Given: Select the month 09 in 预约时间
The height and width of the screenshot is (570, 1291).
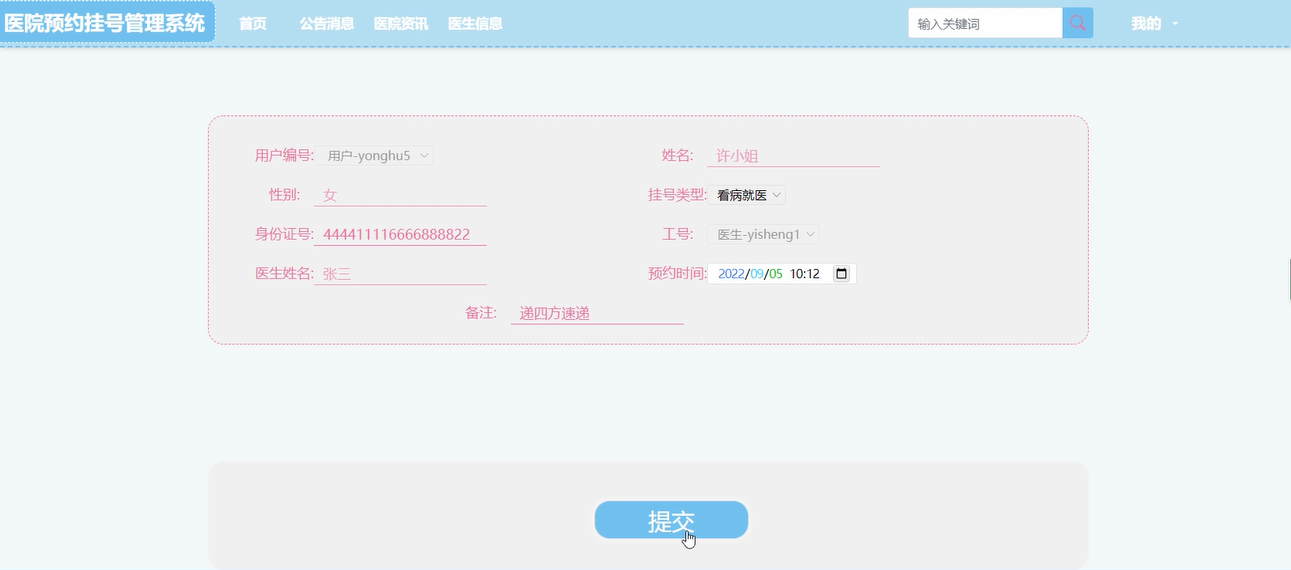Looking at the screenshot, I should 757,274.
